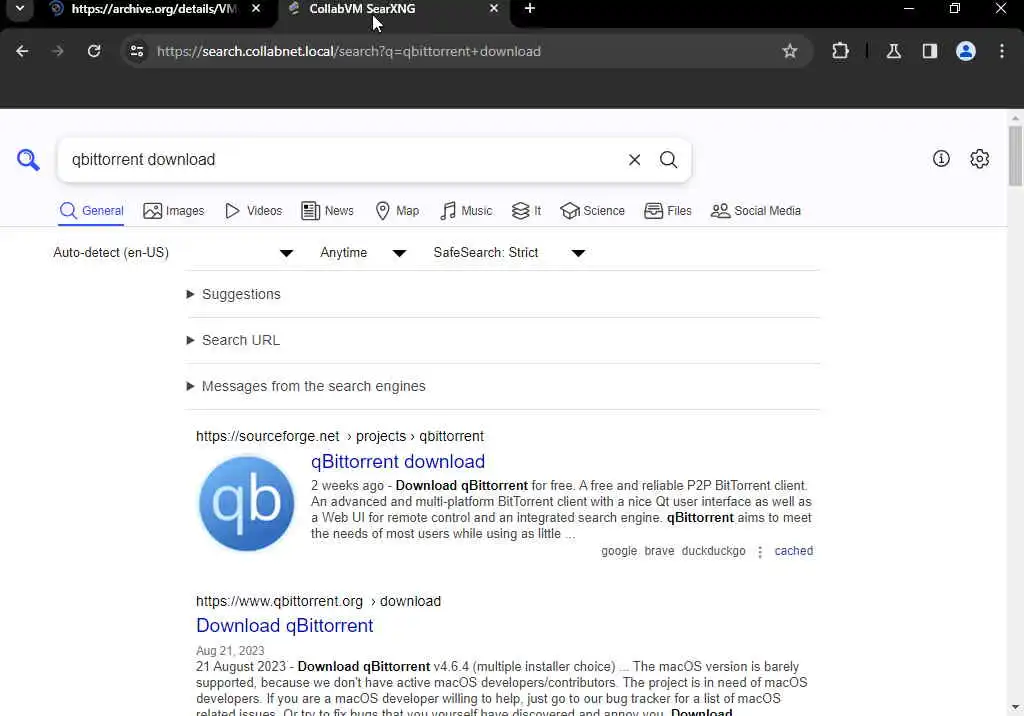Switch to the CollabVM SearXNG tab
1024x716 pixels.
[392, 9]
